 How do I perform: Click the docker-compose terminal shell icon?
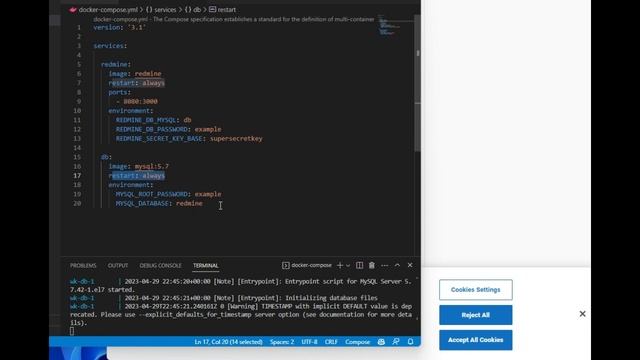pos(286,265)
